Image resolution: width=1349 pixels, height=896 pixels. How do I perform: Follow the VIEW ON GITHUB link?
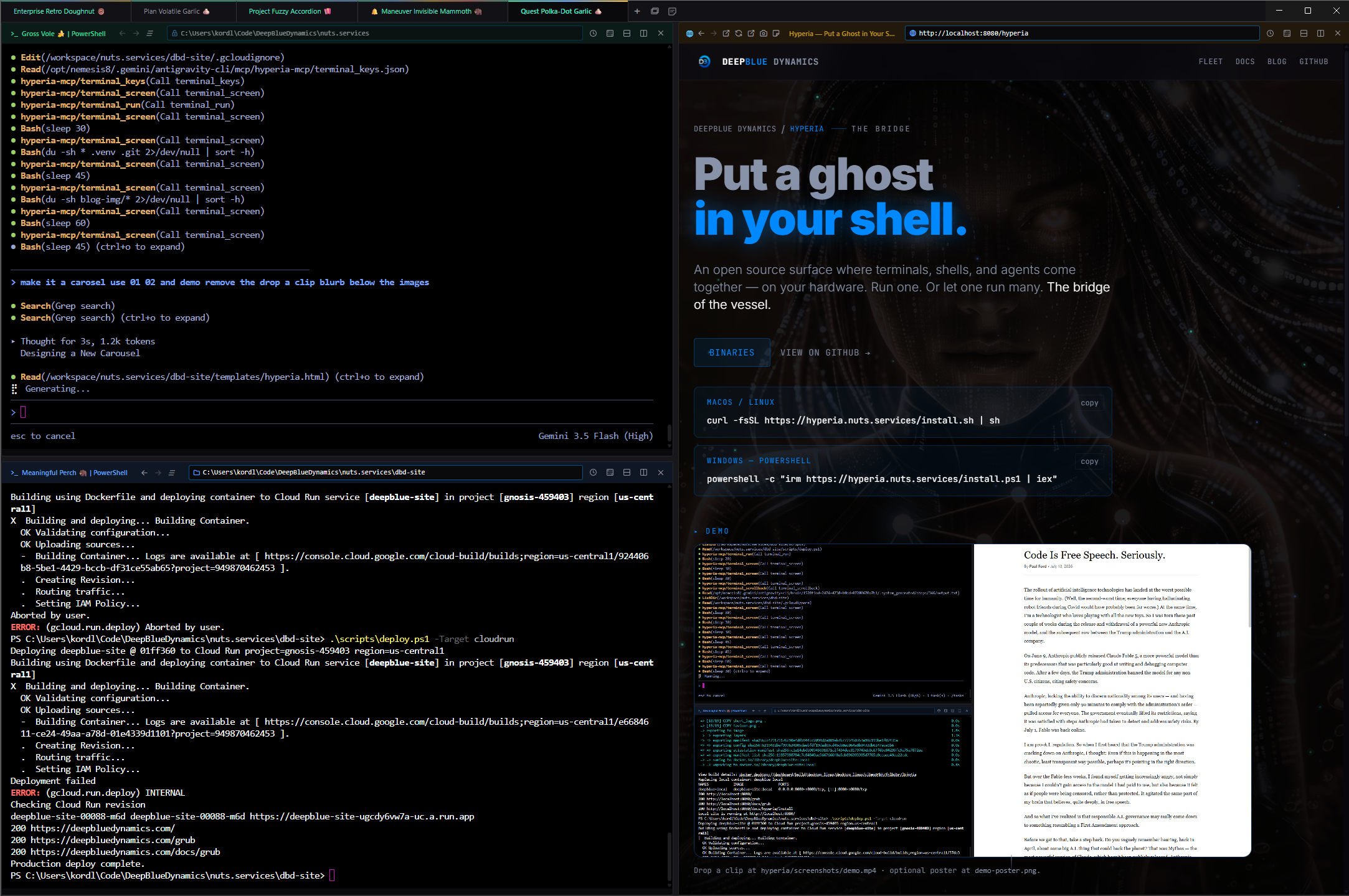pyautogui.click(x=825, y=352)
